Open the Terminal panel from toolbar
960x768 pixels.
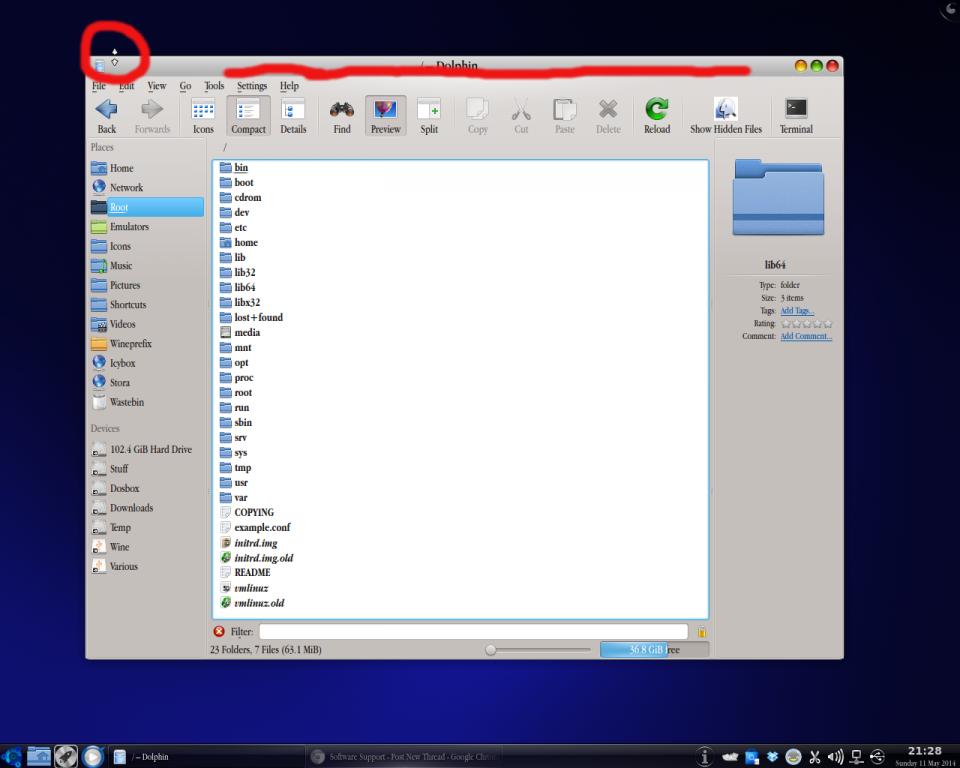(x=796, y=111)
